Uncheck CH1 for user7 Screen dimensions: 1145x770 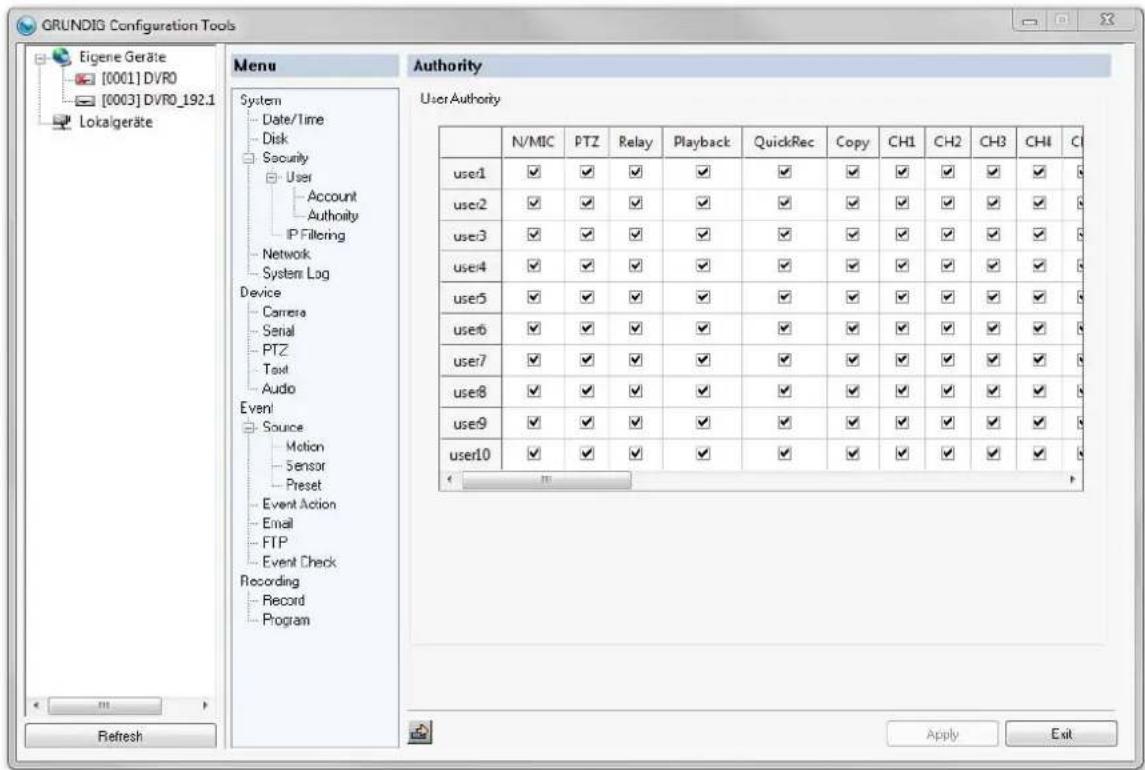(x=902, y=360)
